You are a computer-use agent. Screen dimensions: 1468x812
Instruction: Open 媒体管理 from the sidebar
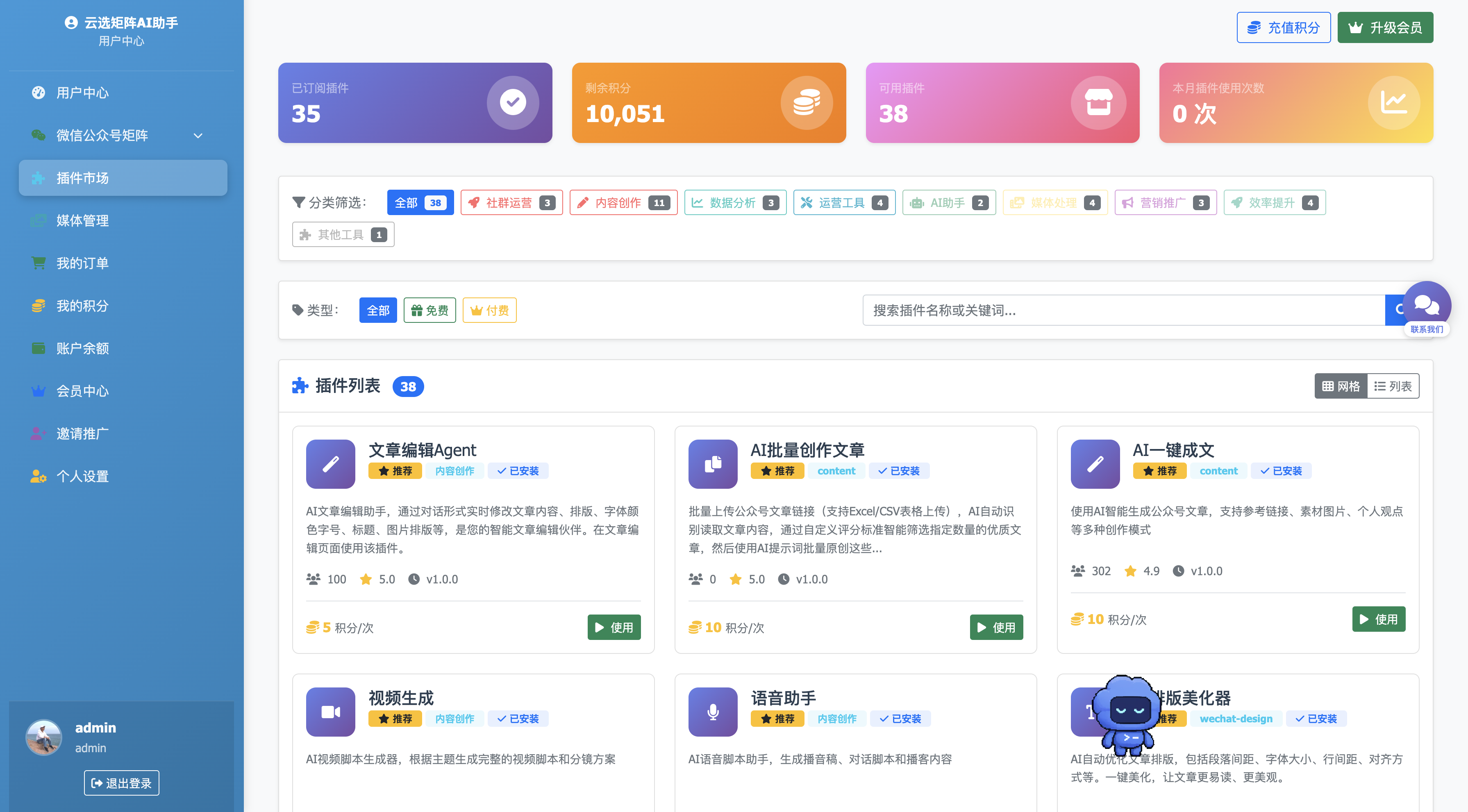pos(123,220)
